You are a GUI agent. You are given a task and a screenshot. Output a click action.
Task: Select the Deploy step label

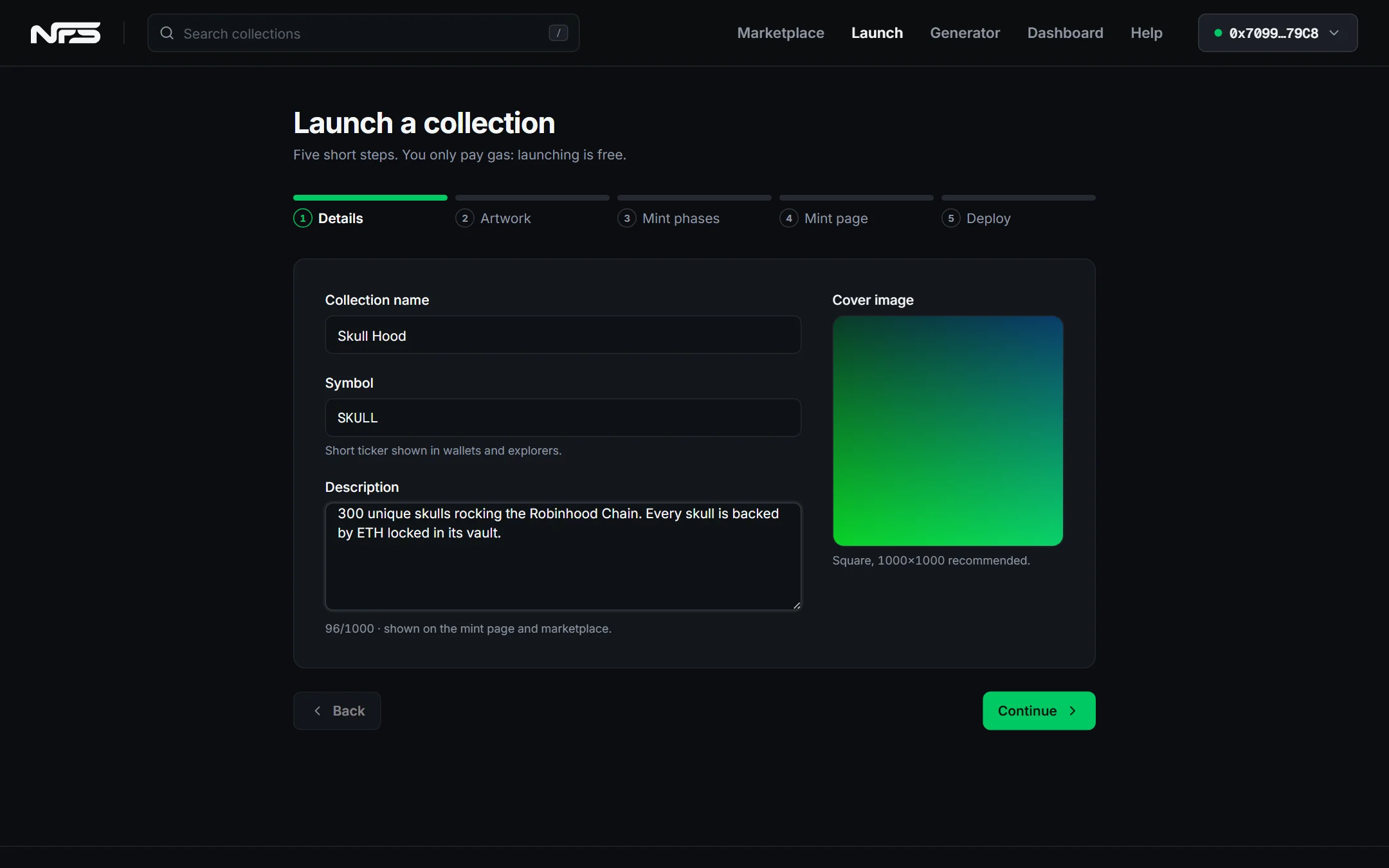(x=988, y=219)
